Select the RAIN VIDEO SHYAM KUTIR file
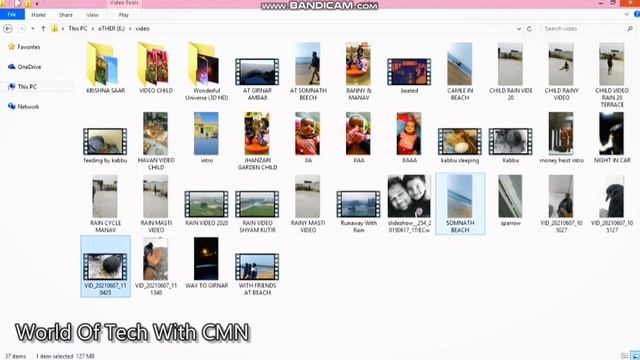 [257, 211]
